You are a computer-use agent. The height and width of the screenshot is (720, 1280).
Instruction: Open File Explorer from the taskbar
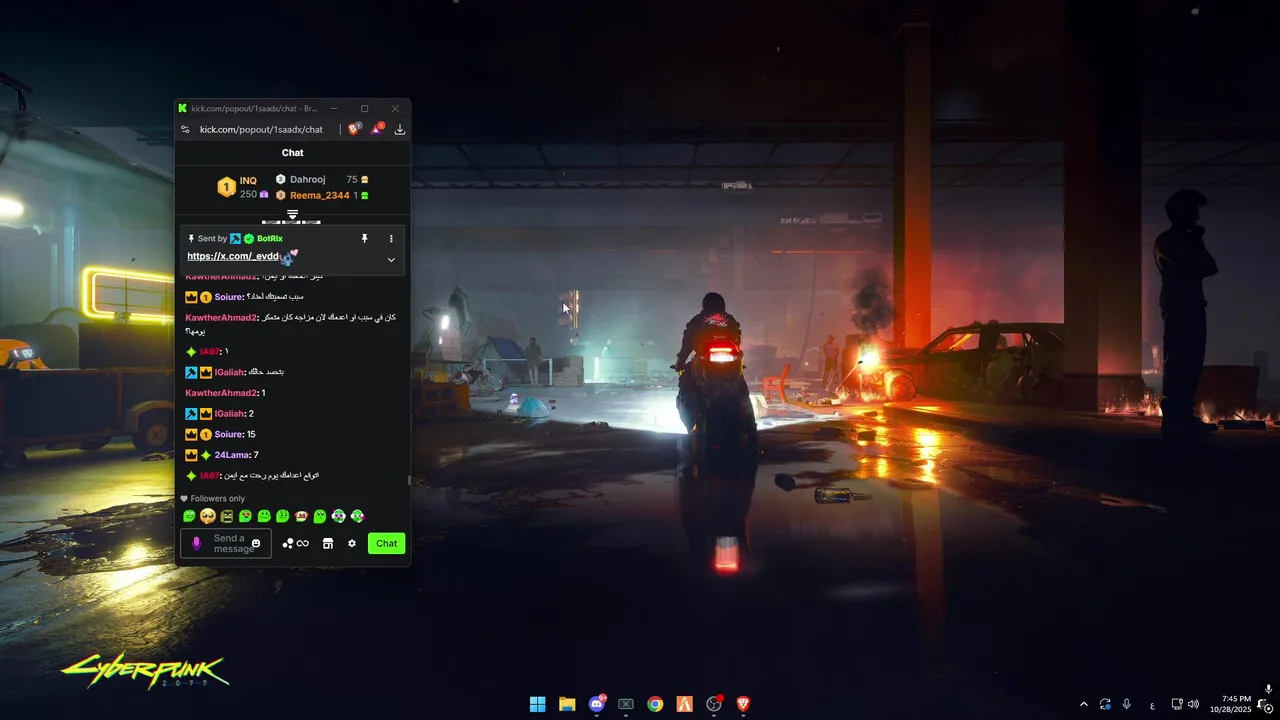point(567,704)
